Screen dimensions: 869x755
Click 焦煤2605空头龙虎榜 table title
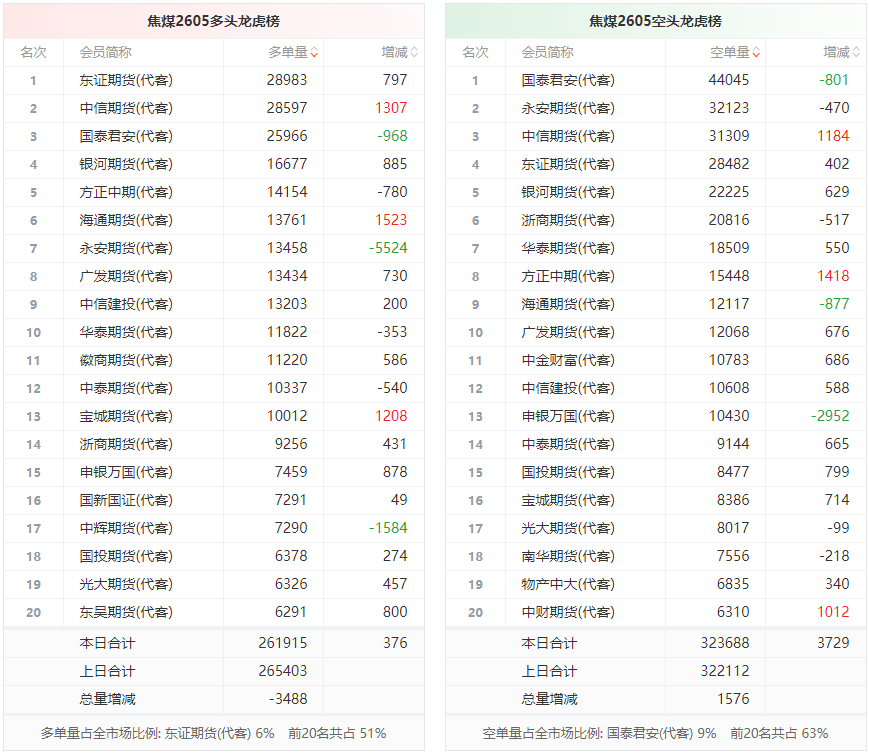655,21
